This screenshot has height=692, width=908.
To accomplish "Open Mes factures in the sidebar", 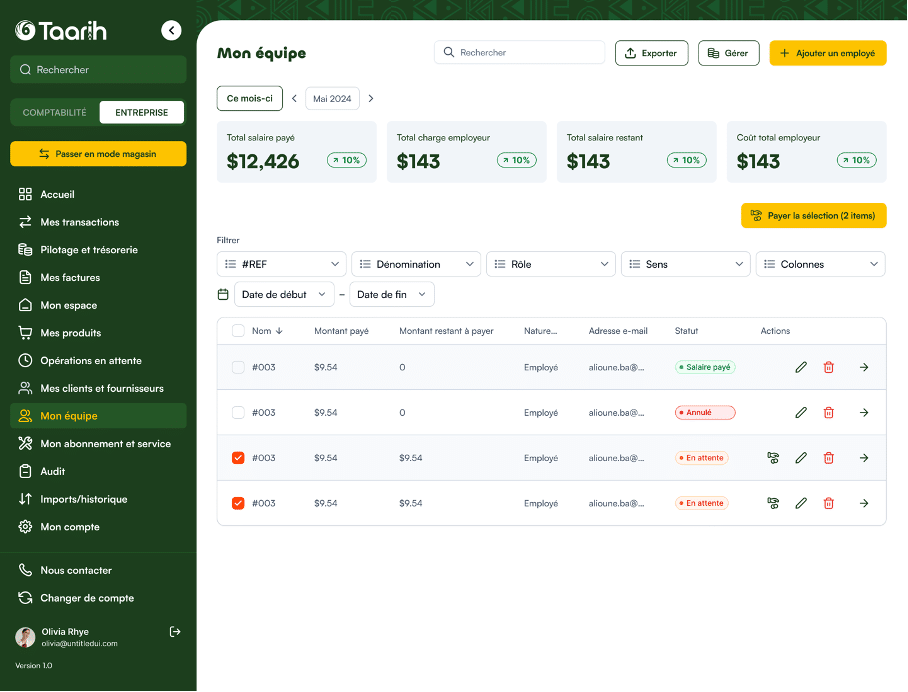I will (x=70, y=277).
